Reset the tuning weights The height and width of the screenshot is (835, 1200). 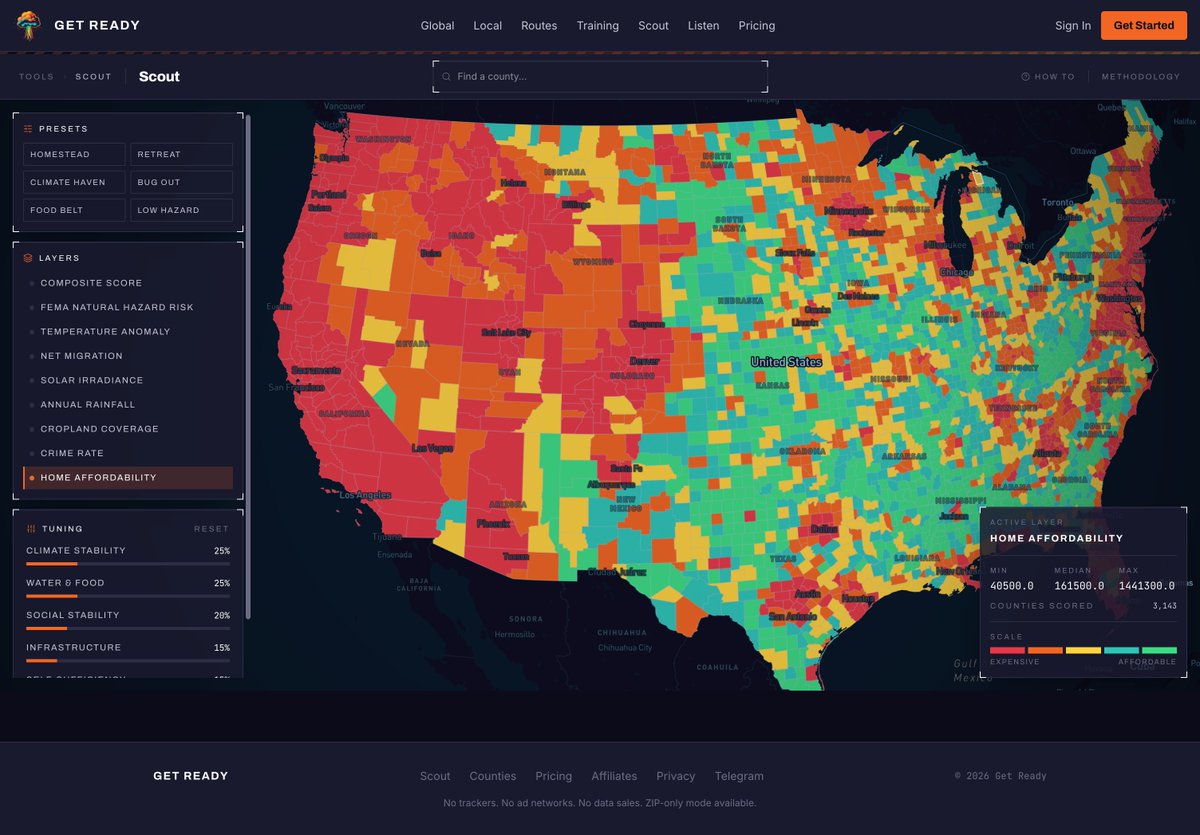(211, 529)
